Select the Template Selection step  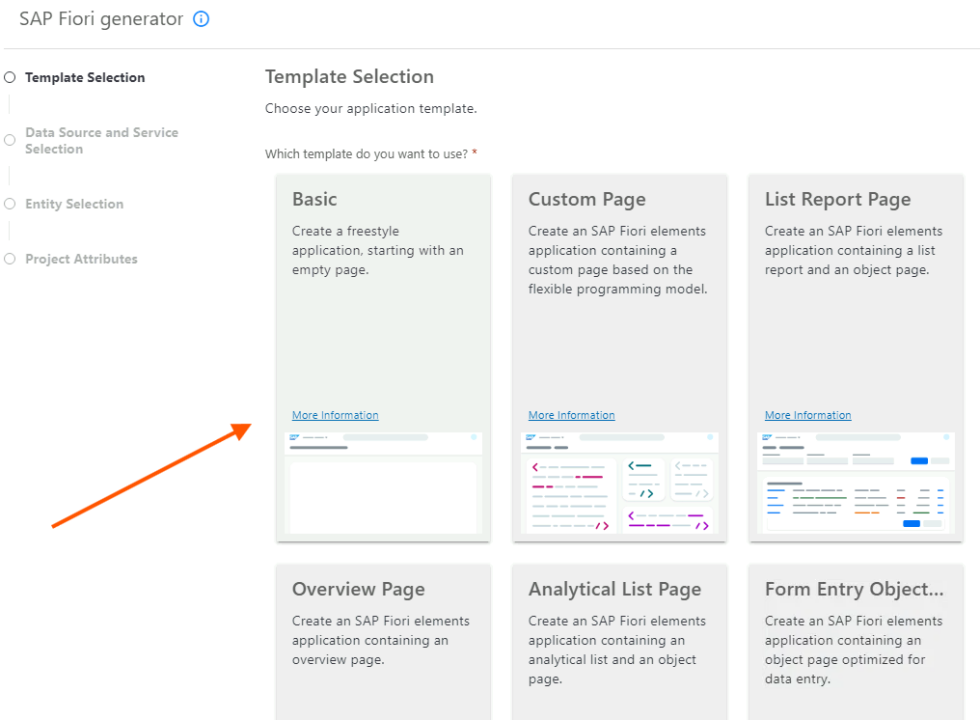coord(75,78)
